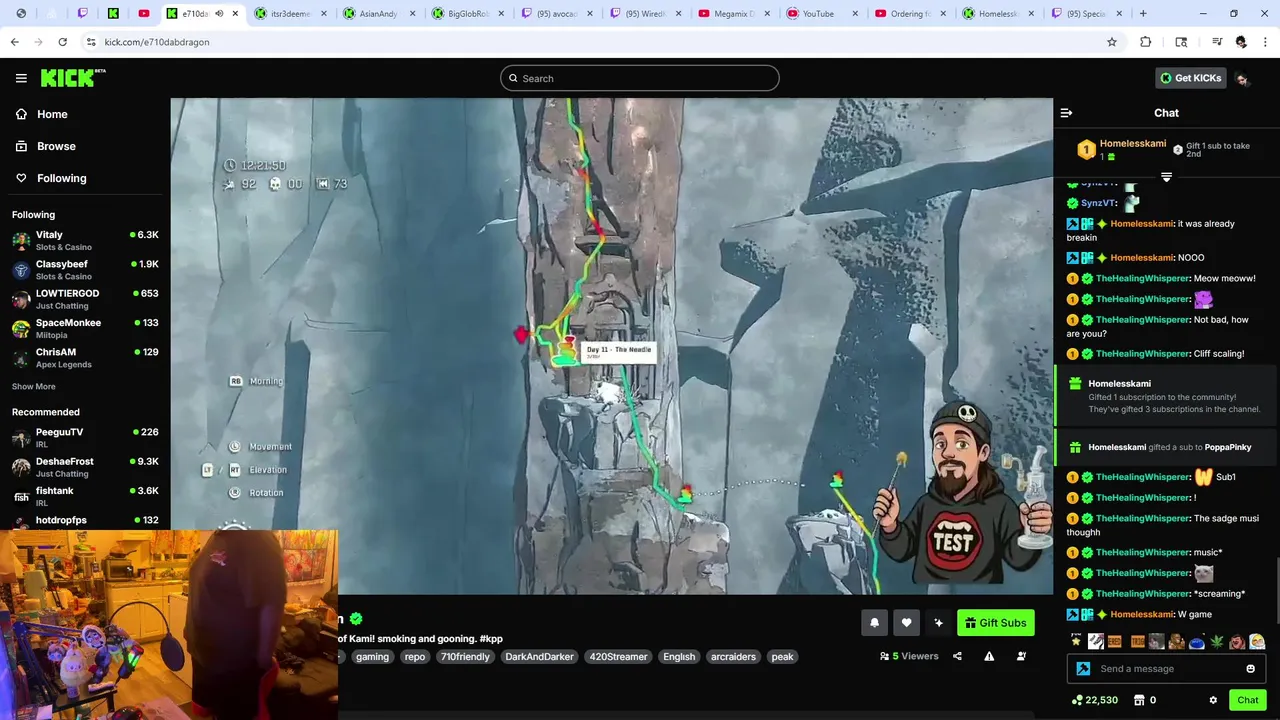
Task: Click the 710friendly tag
Action: (465, 657)
